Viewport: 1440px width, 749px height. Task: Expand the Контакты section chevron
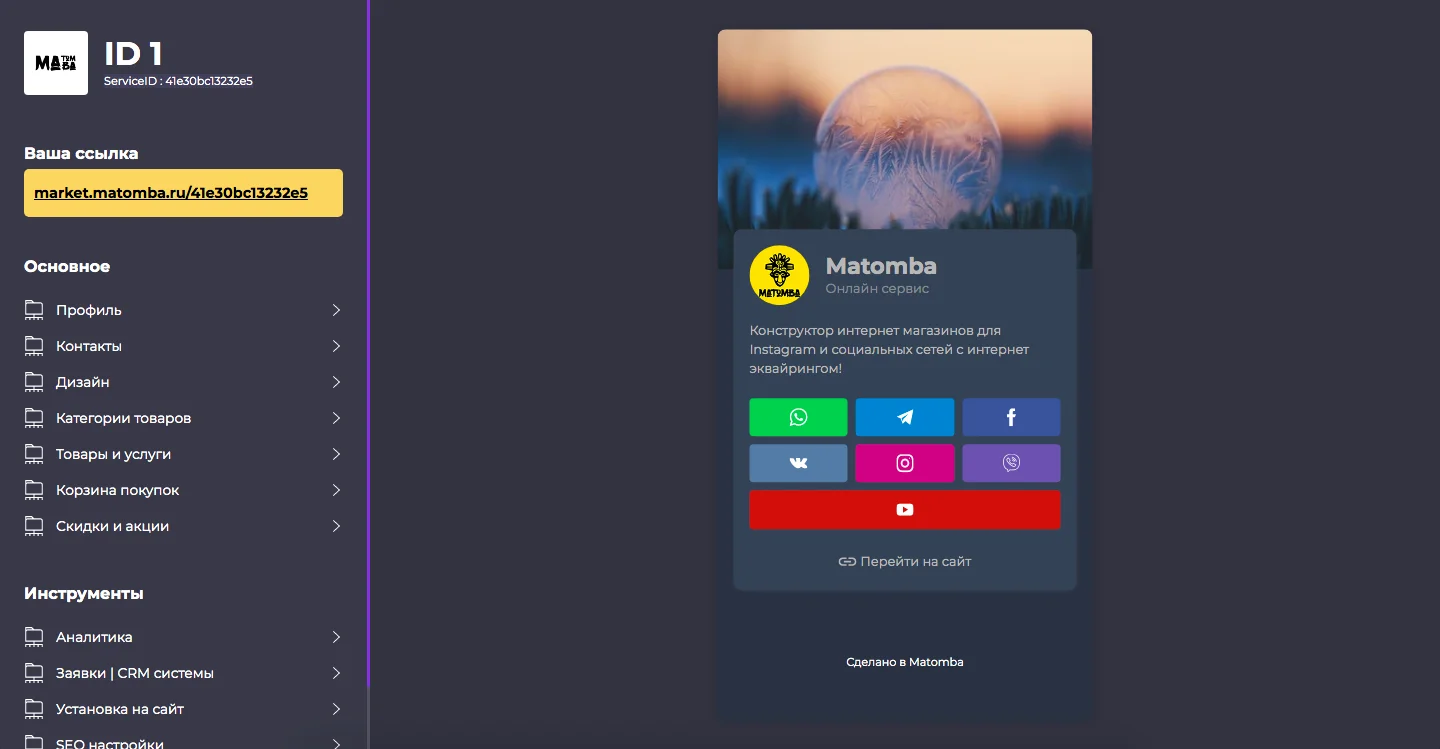tap(337, 346)
